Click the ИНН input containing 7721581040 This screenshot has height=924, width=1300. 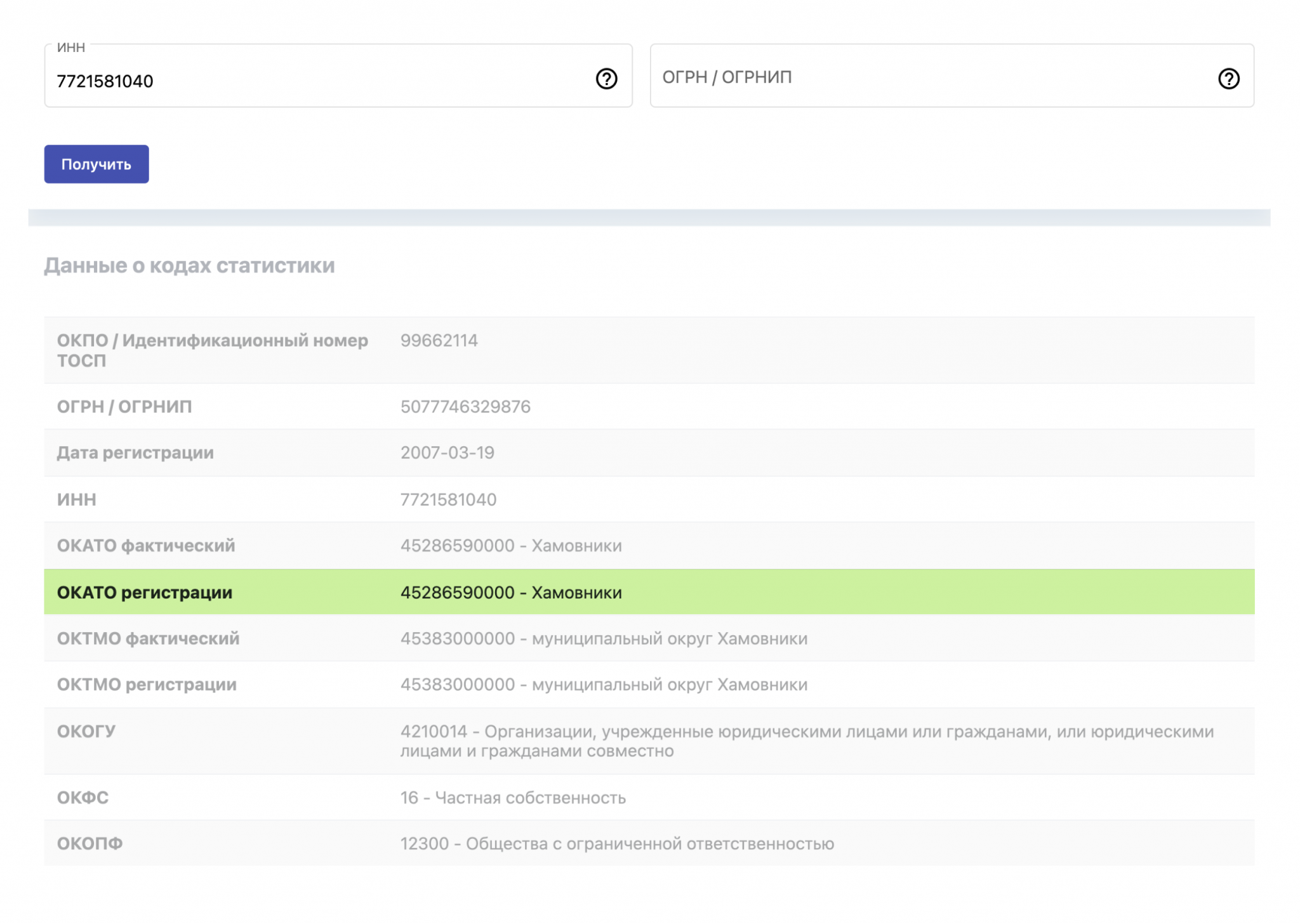pos(338,76)
